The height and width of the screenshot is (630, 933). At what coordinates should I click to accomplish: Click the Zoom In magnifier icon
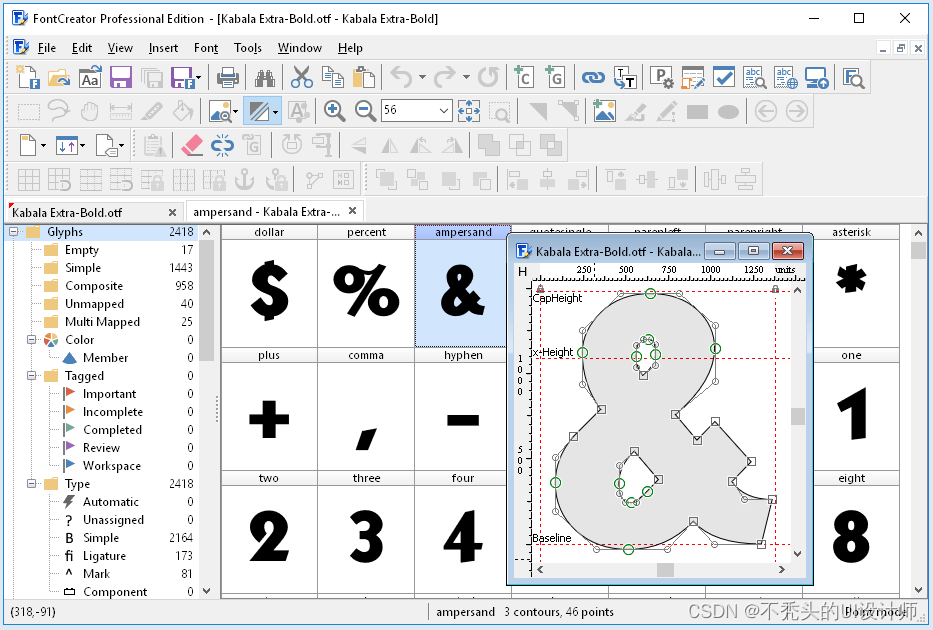334,111
